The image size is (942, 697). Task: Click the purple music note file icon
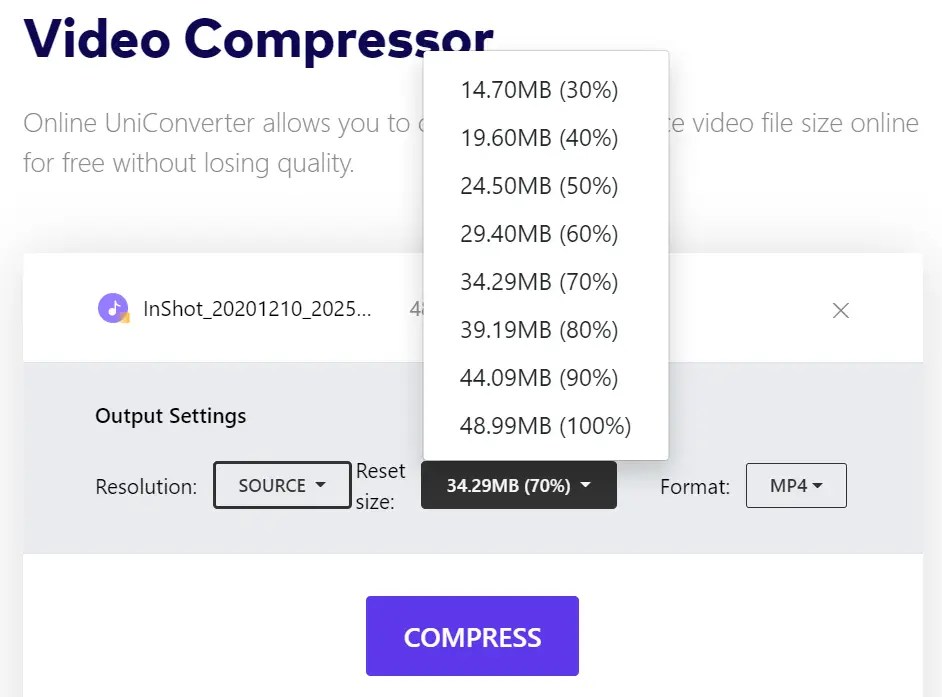pos(113,310)
